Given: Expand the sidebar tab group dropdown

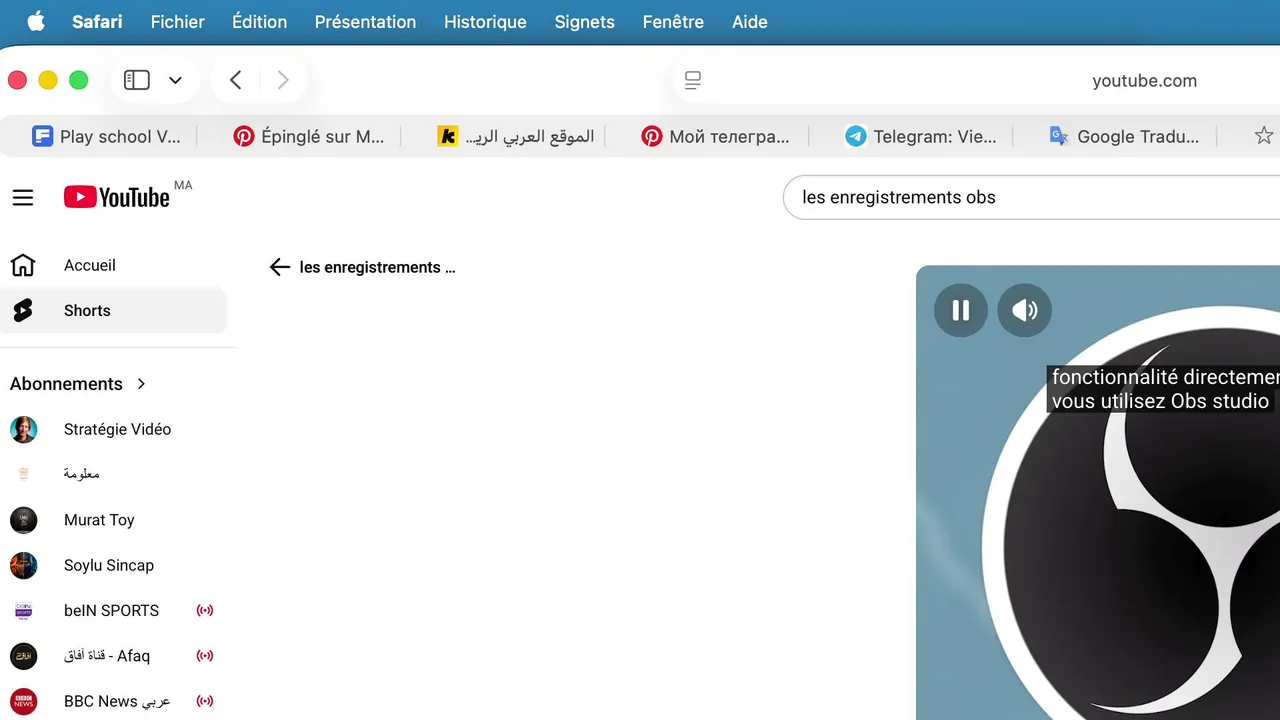Looking at the screenshot, I should pos(175,80).
